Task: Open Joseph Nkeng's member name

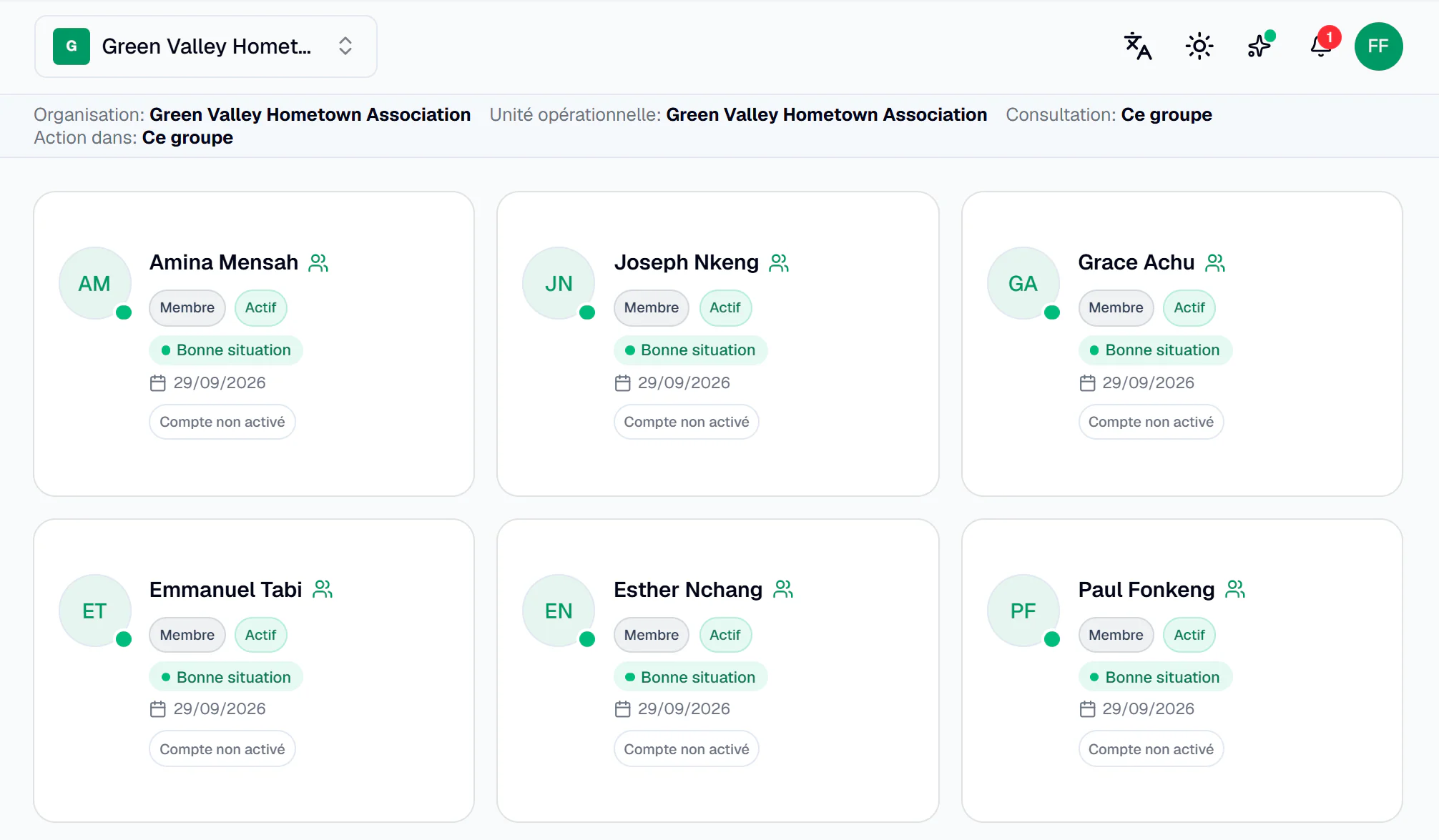Action: tap(687, 262)
